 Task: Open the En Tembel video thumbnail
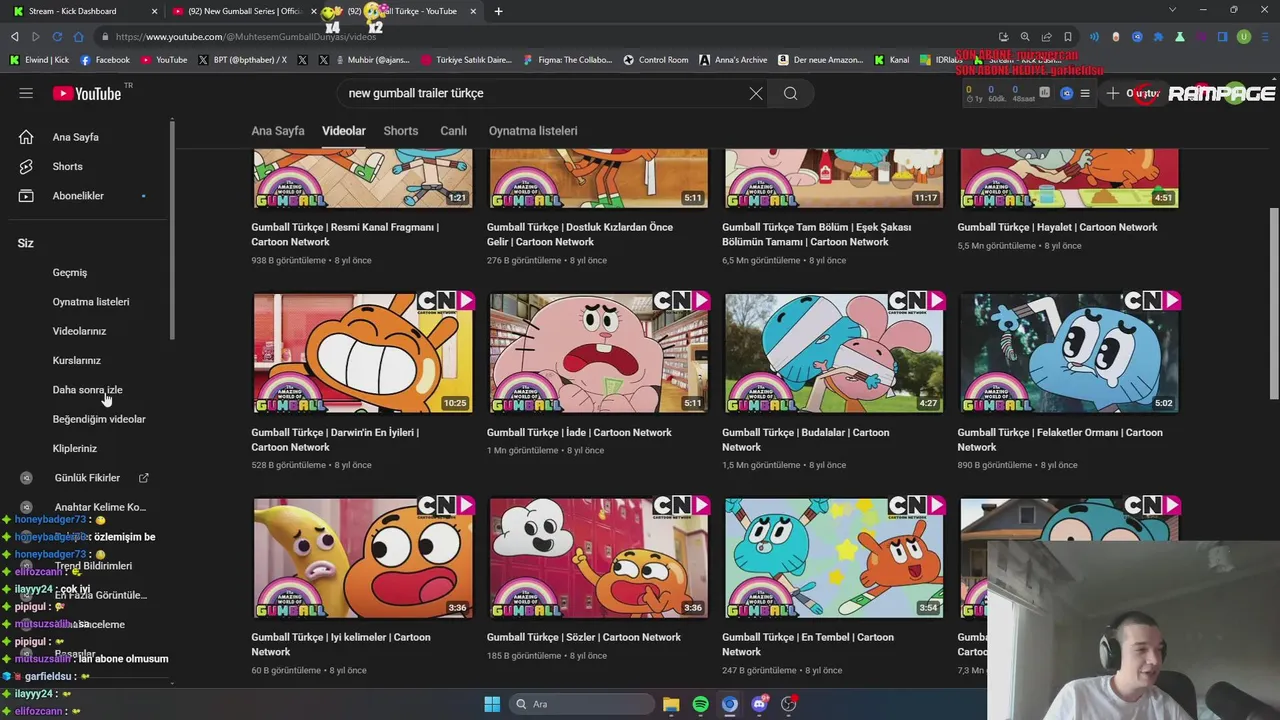pos(834,557)
